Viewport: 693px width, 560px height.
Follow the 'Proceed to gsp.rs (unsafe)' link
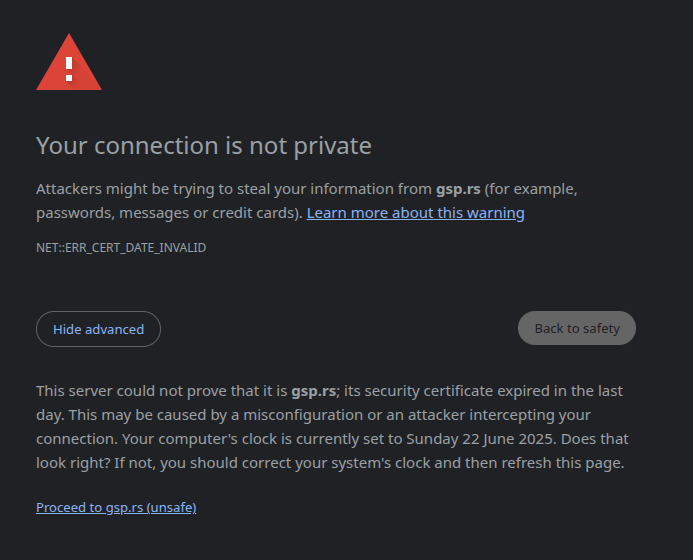point(116,507)
